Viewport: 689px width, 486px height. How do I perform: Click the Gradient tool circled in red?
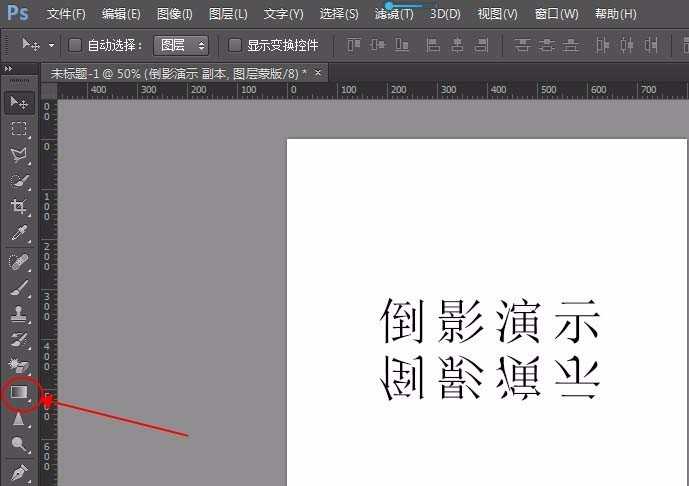click(x=19, y=394)
